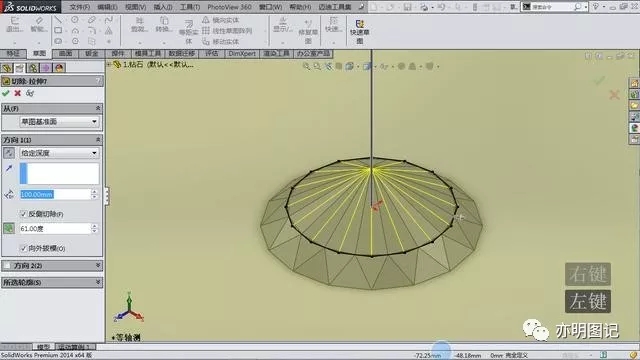Select the Rectangle sketch tool

tap(58, 30)
